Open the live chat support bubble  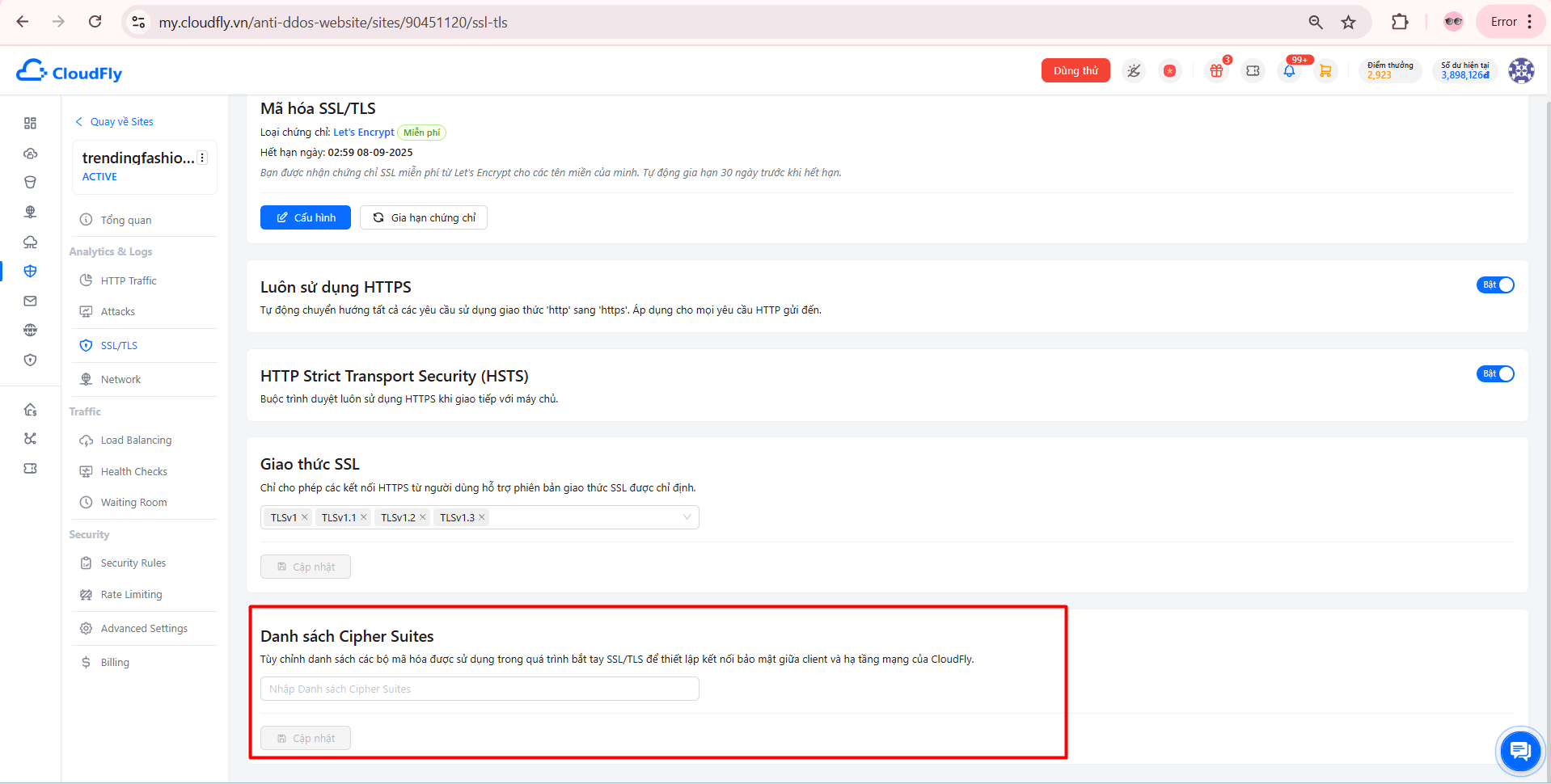tap(1520, 752)
